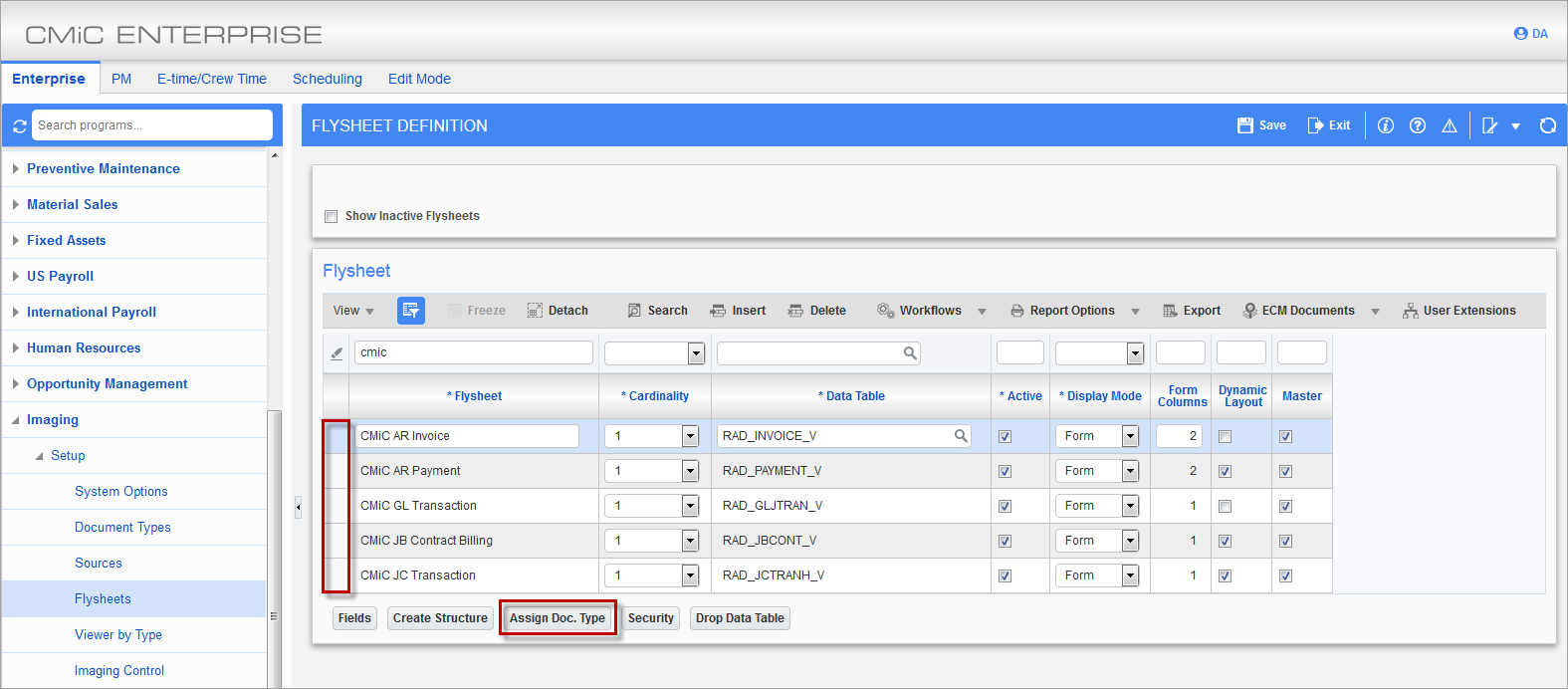Open the Edit Mode tab
1568x689 pixels.
point(419,79)
